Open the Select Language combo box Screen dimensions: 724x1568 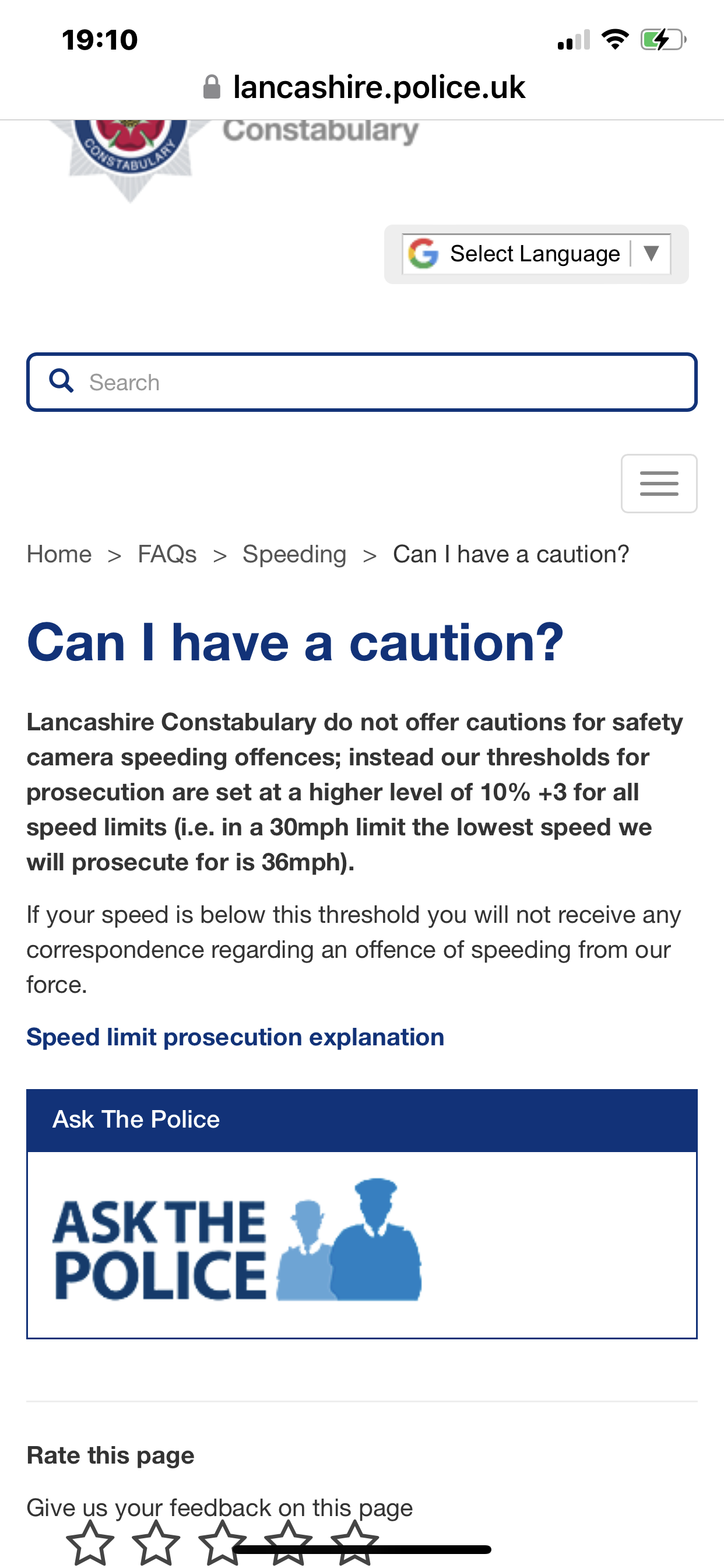coord(535,253)
